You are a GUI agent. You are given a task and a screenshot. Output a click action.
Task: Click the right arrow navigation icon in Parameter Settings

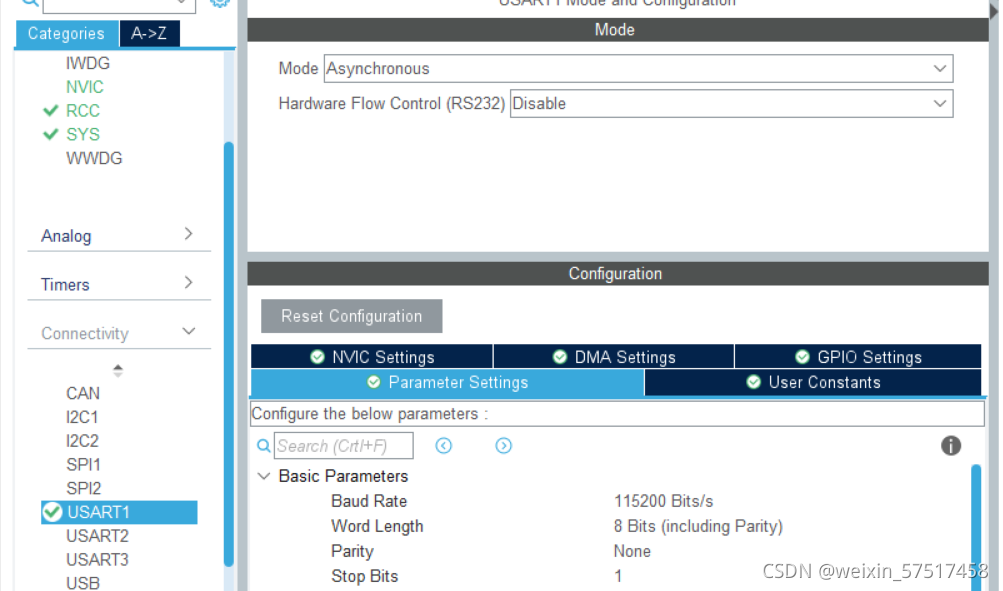pos(503,445)
